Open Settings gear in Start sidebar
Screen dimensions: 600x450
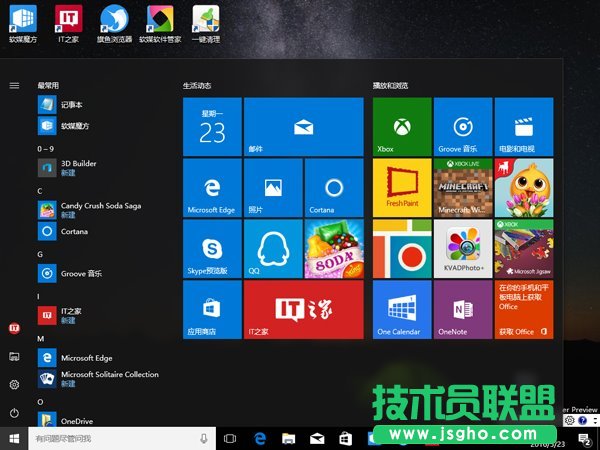click(x=14, y=385)
